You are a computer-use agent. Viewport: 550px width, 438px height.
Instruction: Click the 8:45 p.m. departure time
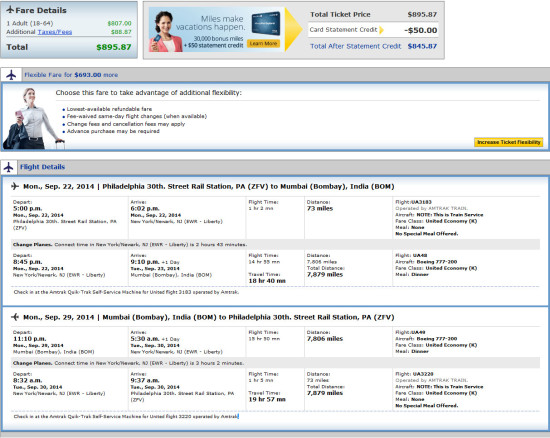click(x=27, y=262)
